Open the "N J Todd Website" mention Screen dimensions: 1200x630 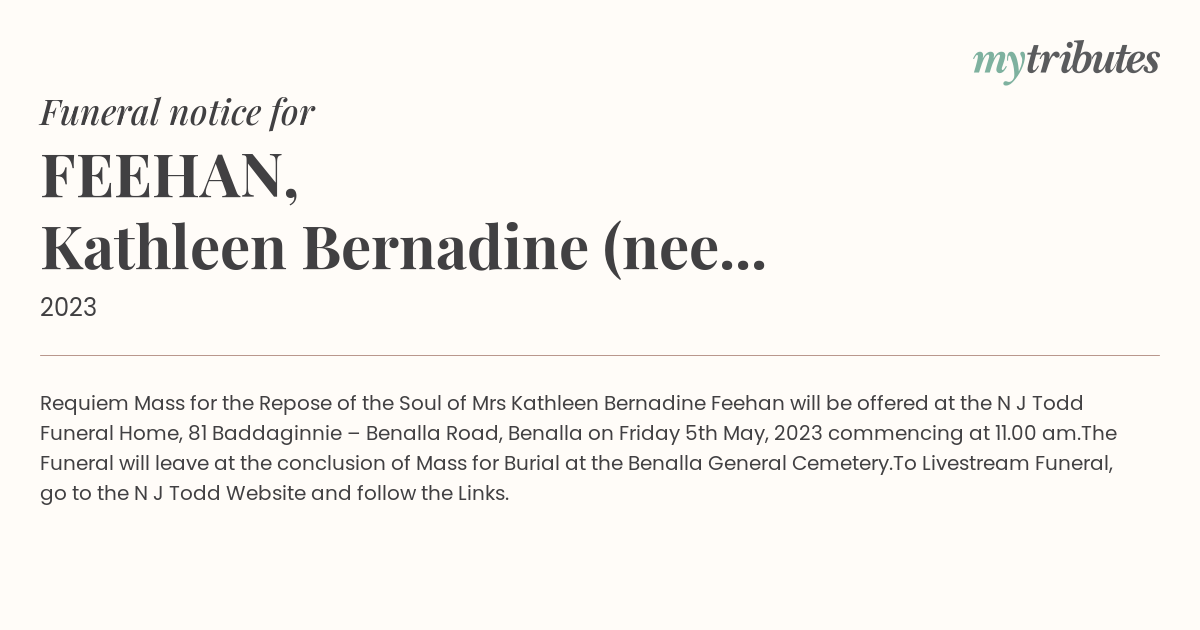[x=220, y=494]
